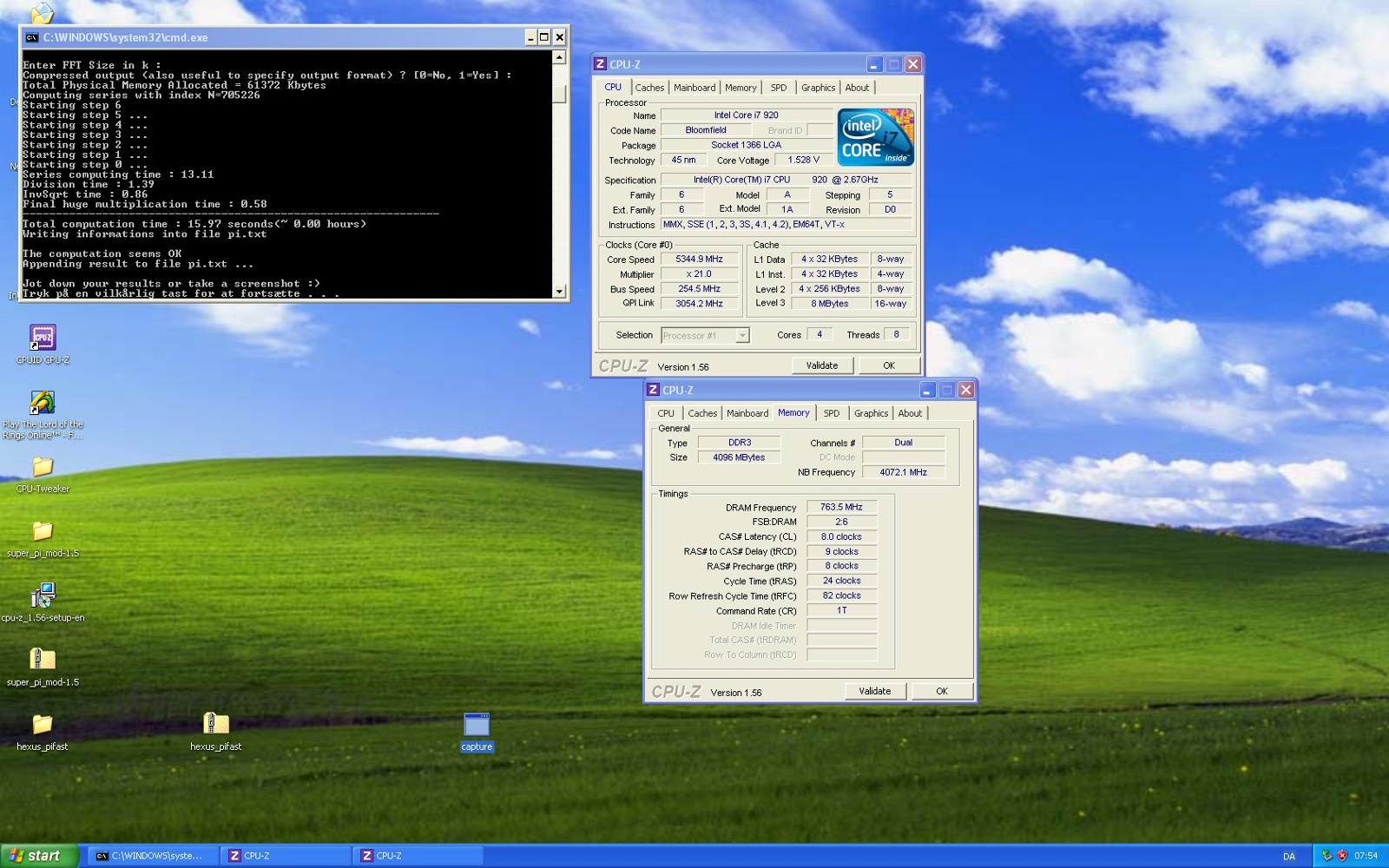
Task: Open the Caches tab in upper CPU-Z window
Action: 649,88
